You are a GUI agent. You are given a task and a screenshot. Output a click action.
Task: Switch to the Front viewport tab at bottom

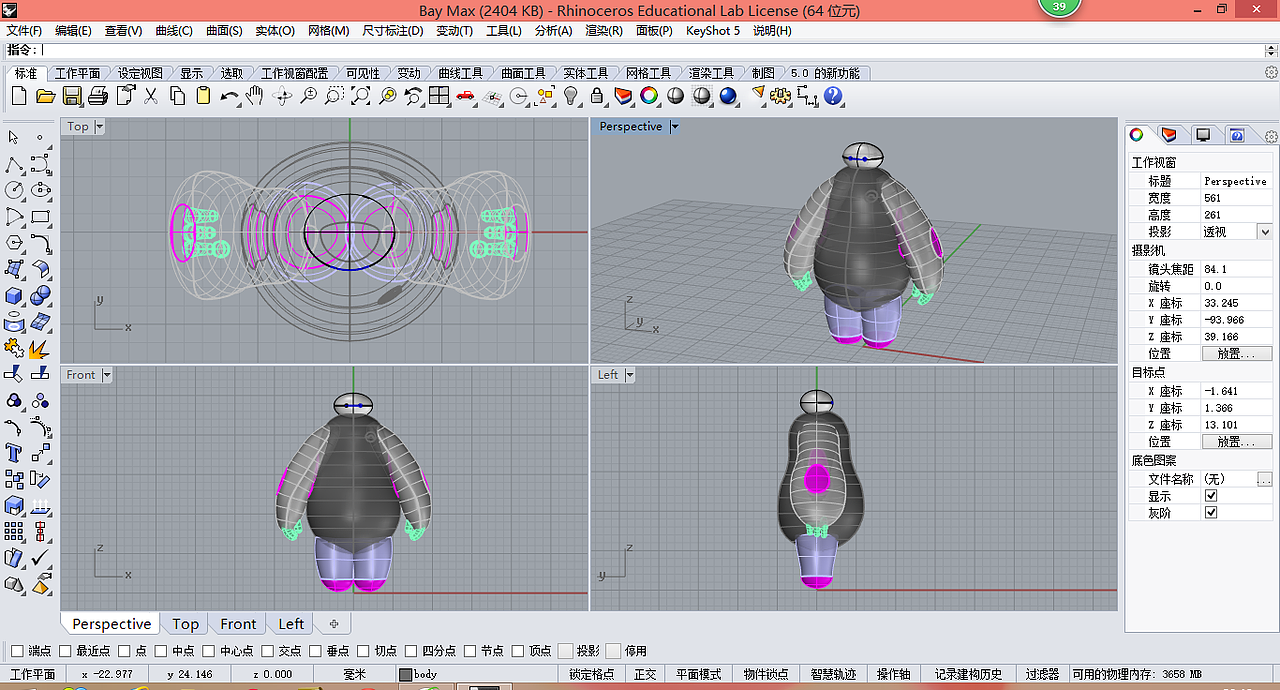[238, 624]
